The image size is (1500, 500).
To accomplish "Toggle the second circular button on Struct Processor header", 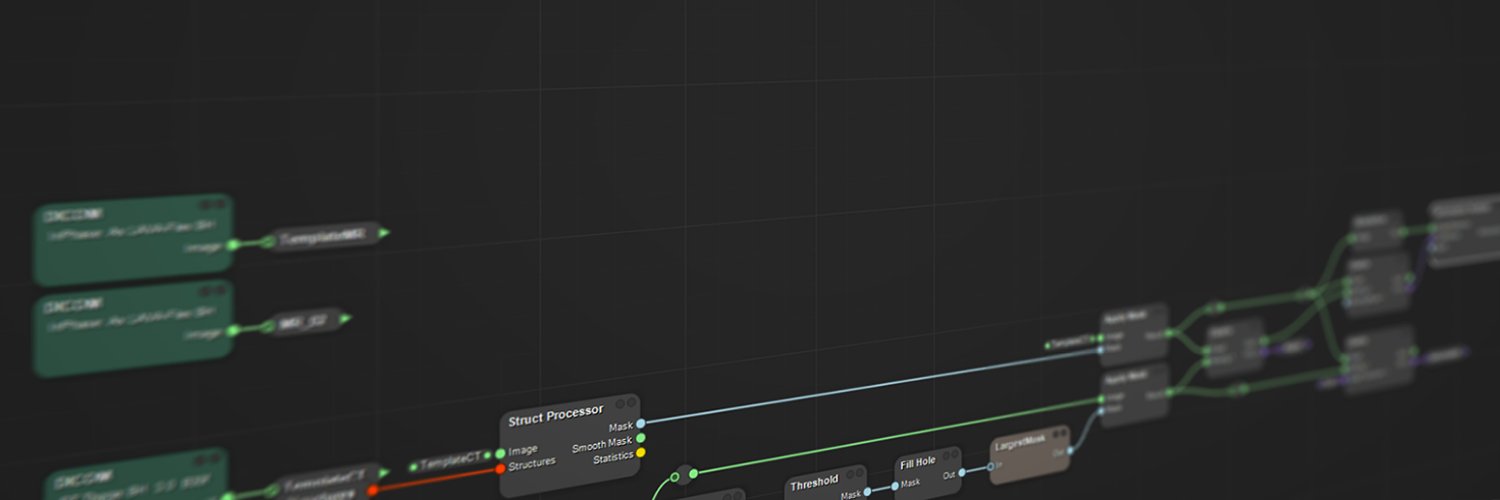I will (632, 402).
